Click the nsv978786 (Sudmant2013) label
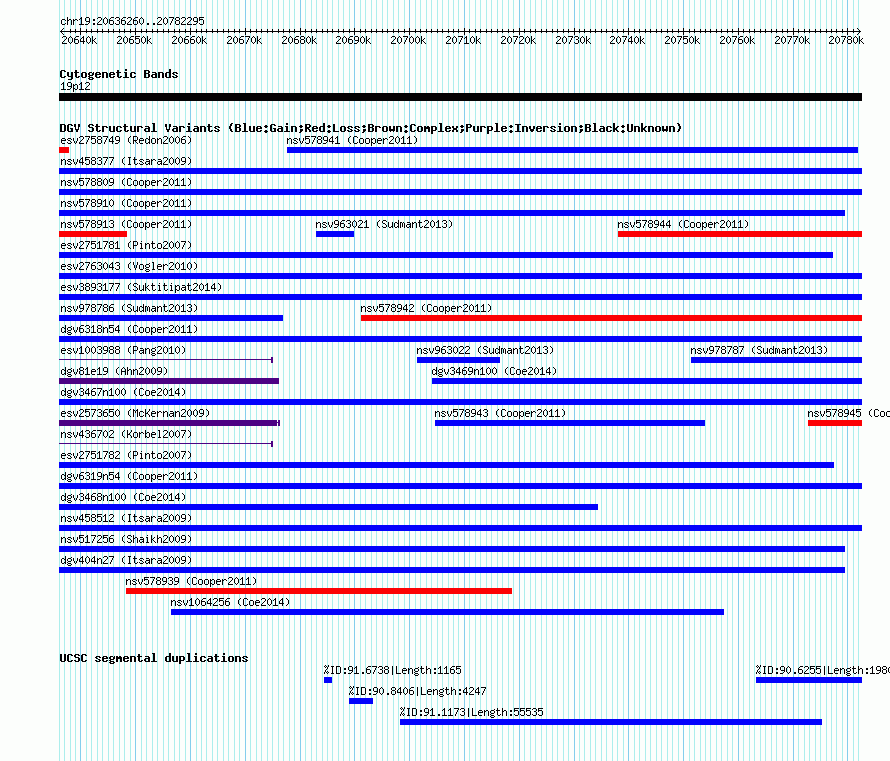Viewport: 890px width, 761px height. click(129, 308)
